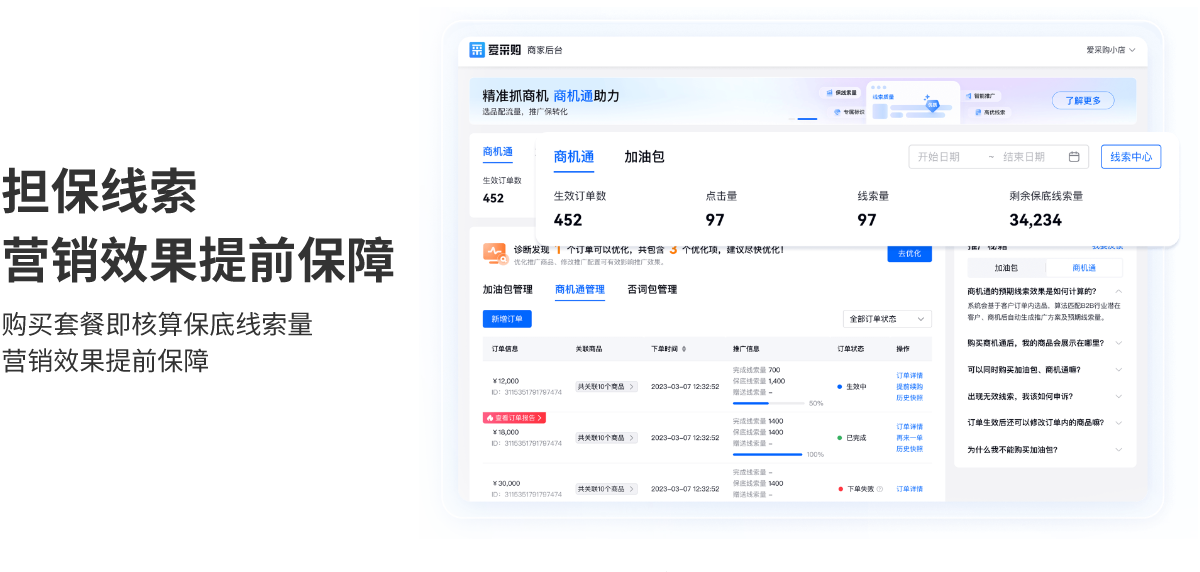Open the 全部订单状态 filter dropdown
Screen dimensions: 1200x572
887,319
